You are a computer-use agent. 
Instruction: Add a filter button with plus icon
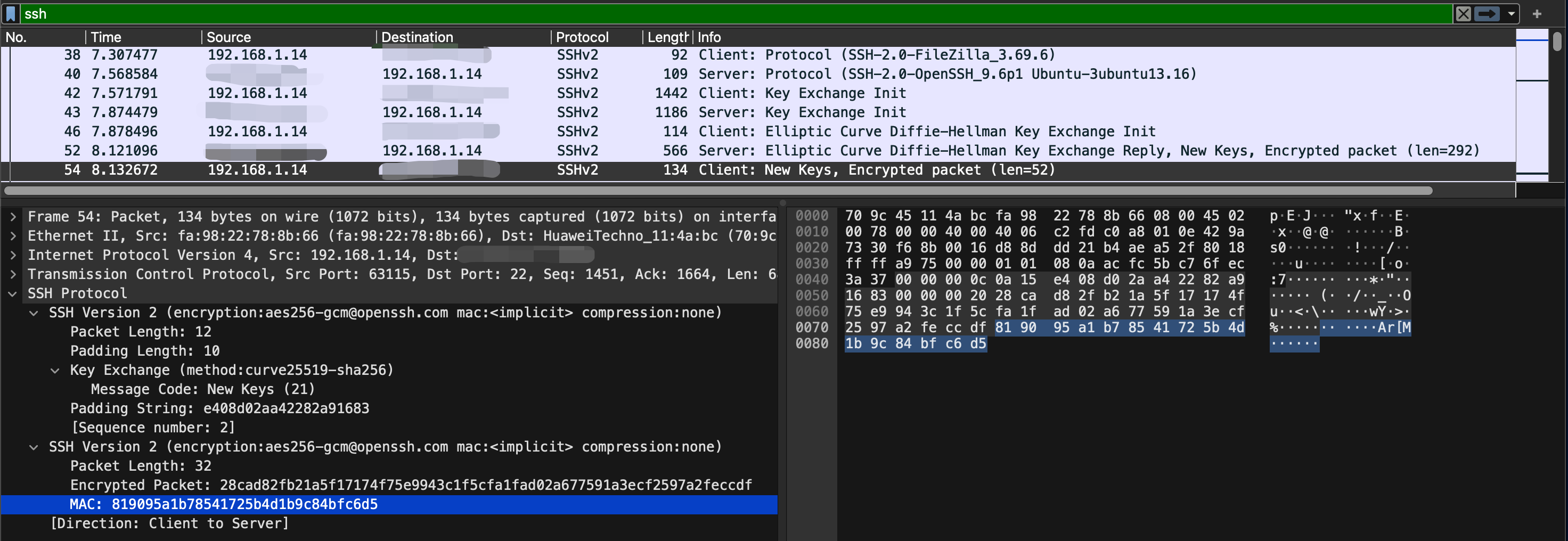(1537, 13)
